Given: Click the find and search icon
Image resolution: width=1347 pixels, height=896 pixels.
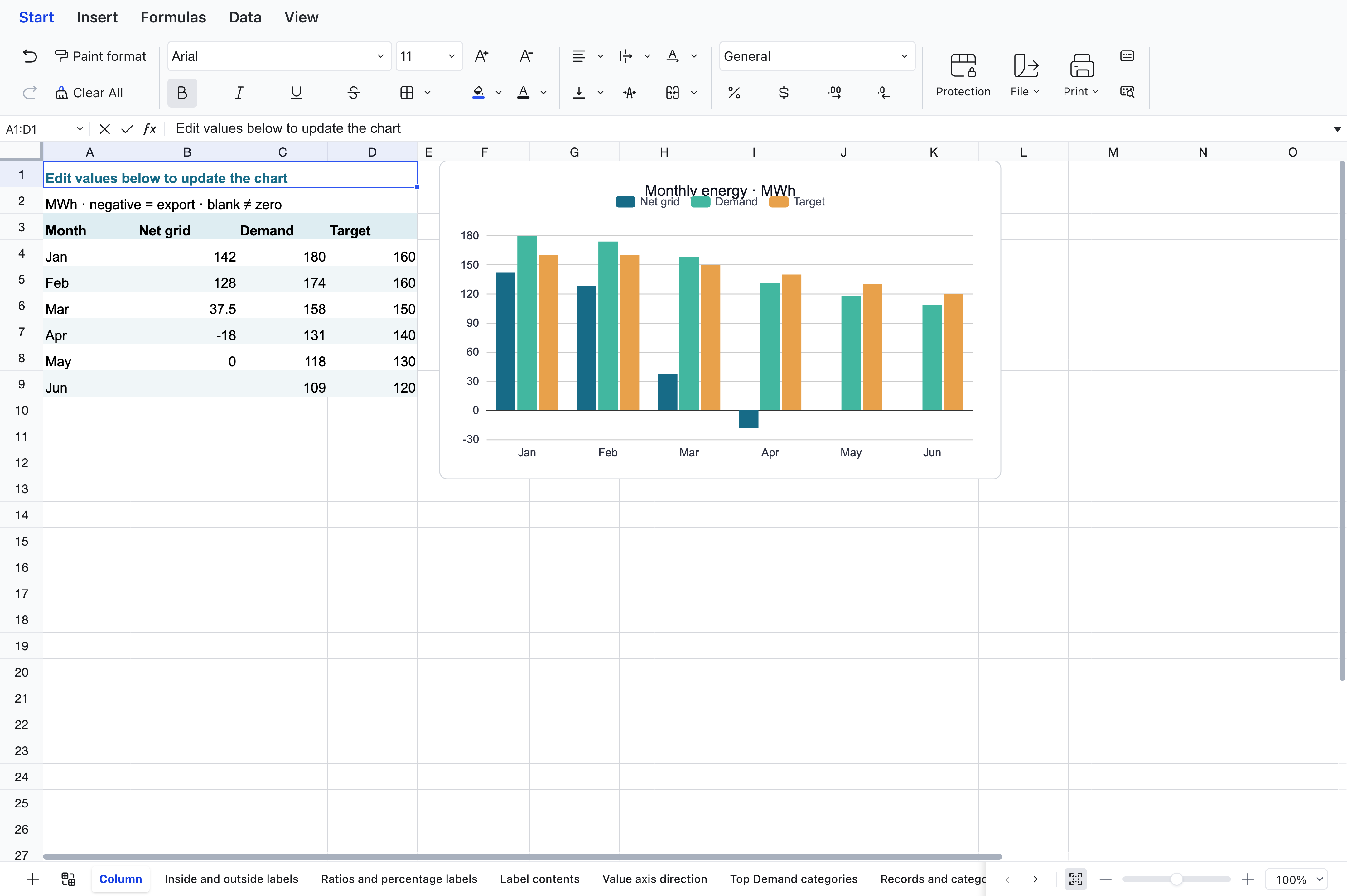Looking at the screenshot, I should pyautogui.click(x=1127, y=91).
